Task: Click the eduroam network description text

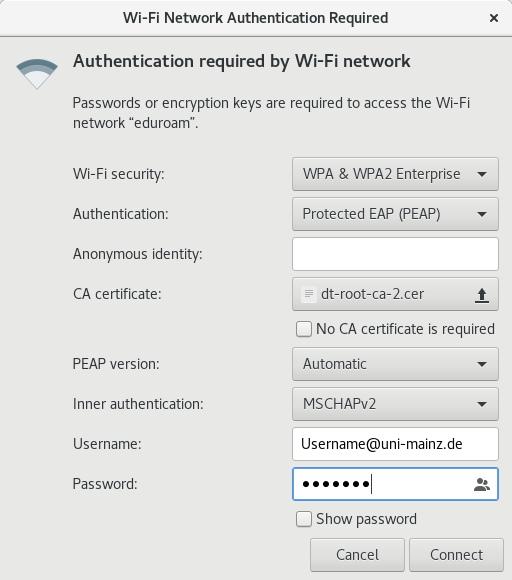Action: (x=271, y=113)
